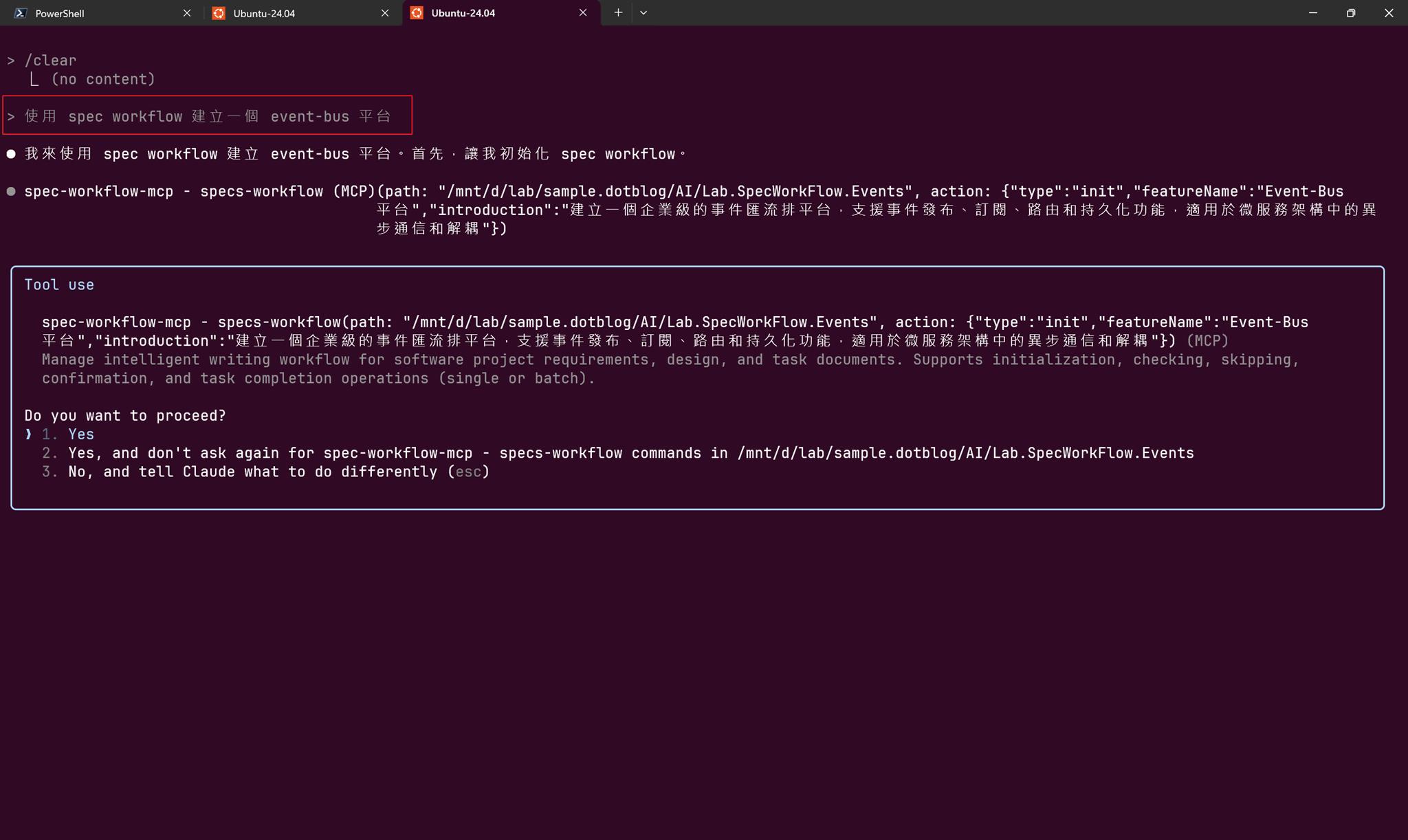Viewport: 1408px width, 840px height.
Task: Click the red-boxed spec workflow prompt text
Action: coord(206,115)
